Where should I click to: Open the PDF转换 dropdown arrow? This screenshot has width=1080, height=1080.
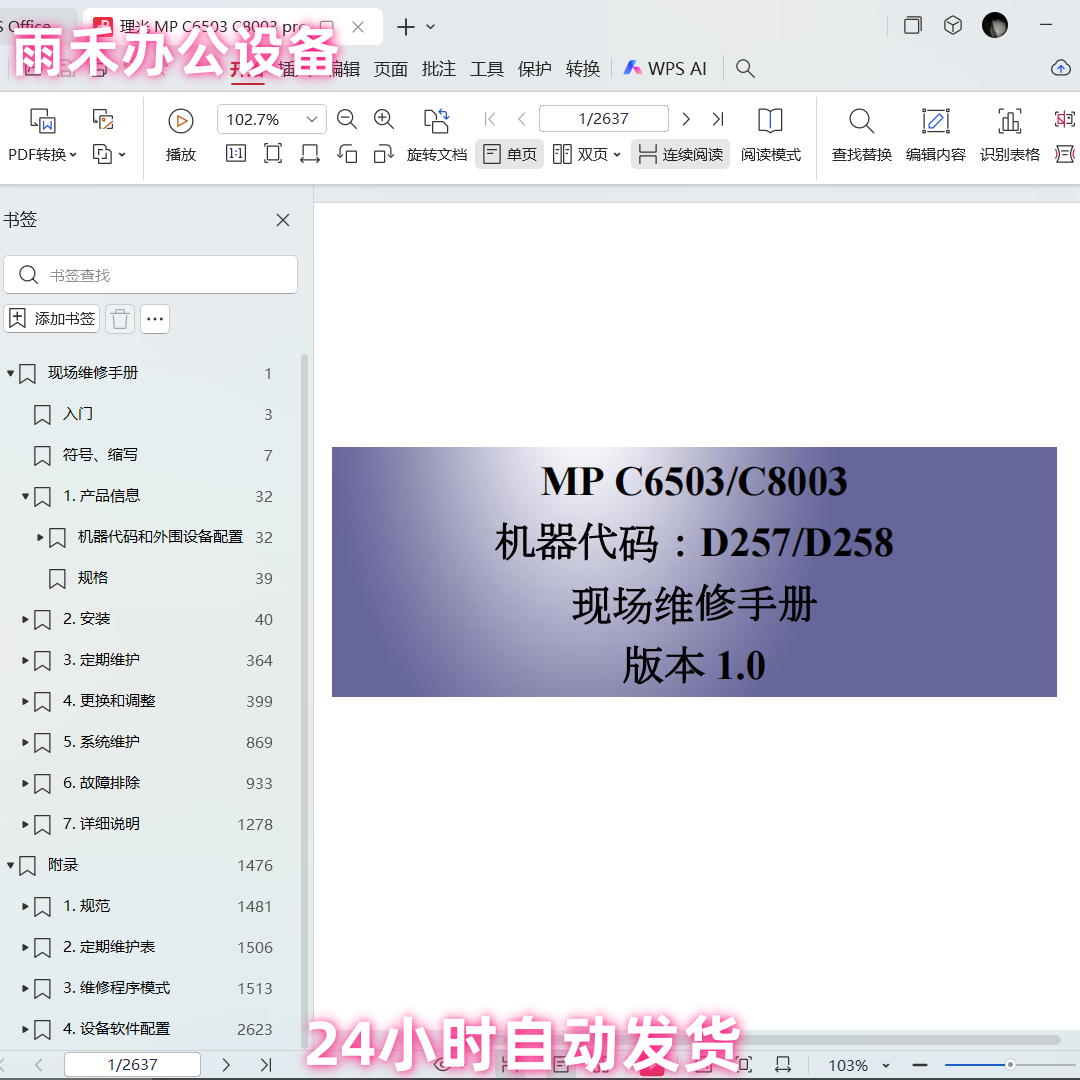pyautogui.click(x=73, y=155)
